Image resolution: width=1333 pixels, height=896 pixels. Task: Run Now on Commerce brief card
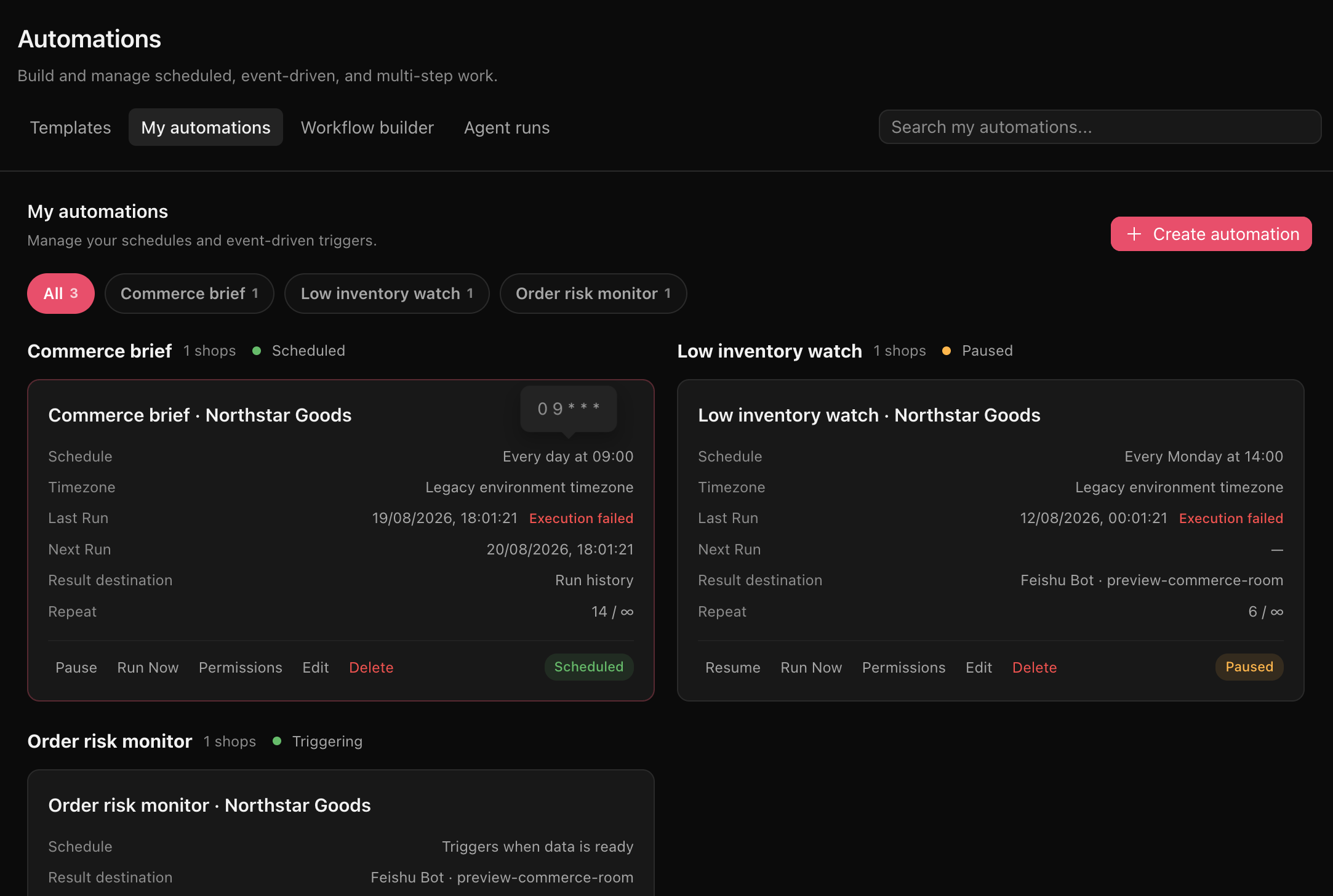[148, 668]
